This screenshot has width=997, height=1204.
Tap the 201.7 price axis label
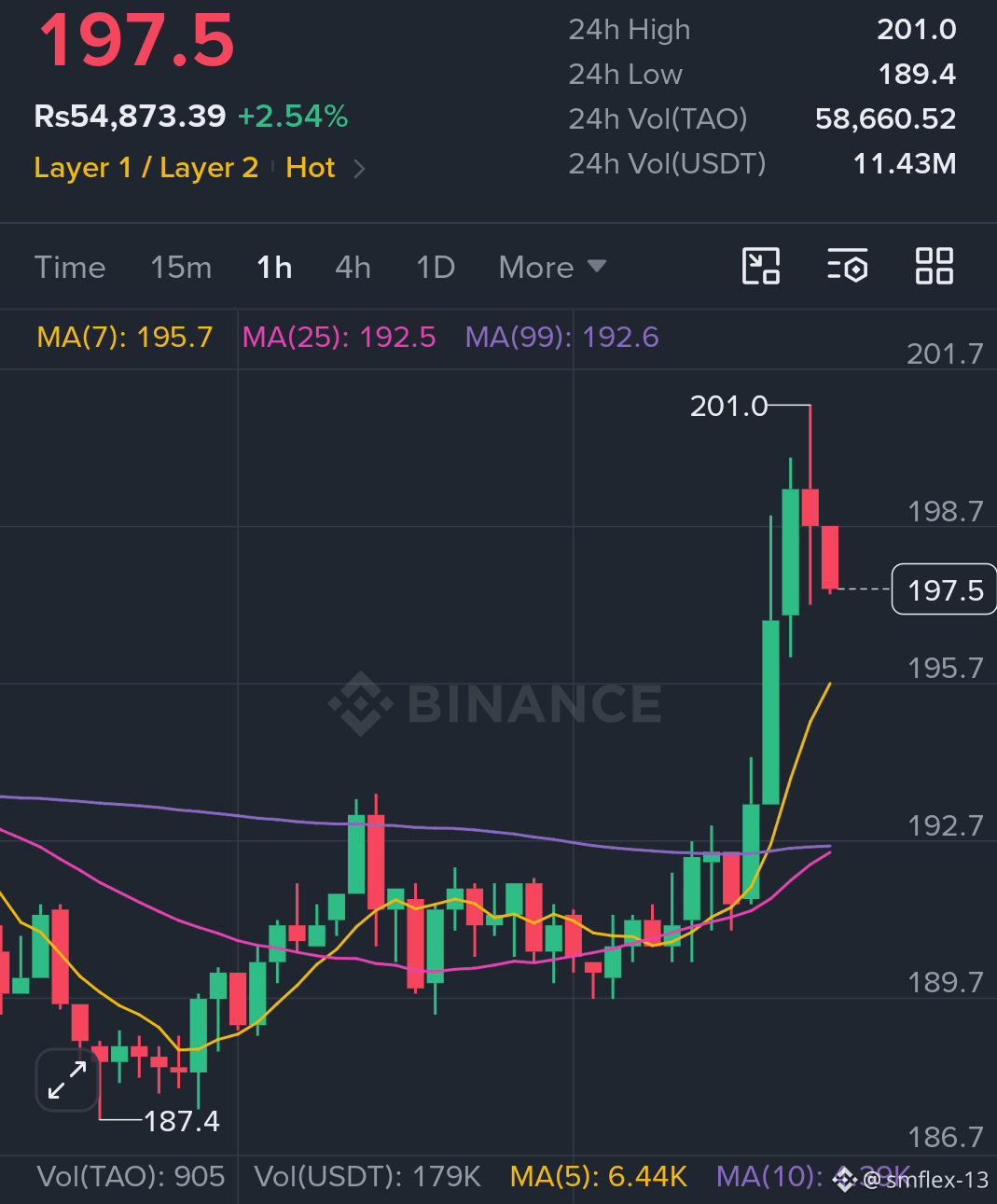pyautogui.click(x=945, y=354)
